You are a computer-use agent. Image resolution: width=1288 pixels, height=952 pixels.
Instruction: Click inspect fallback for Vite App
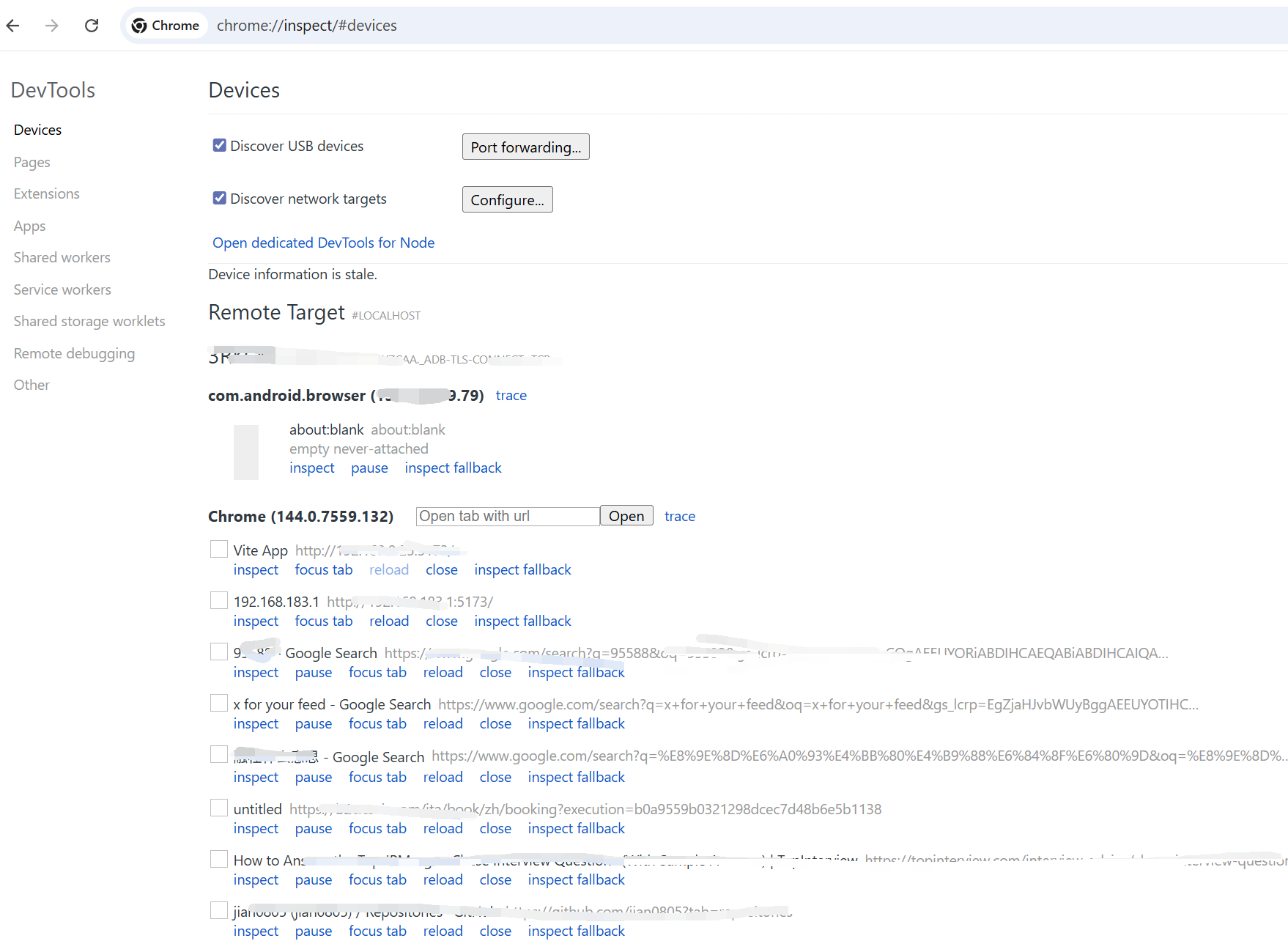[x=522, y=569]
